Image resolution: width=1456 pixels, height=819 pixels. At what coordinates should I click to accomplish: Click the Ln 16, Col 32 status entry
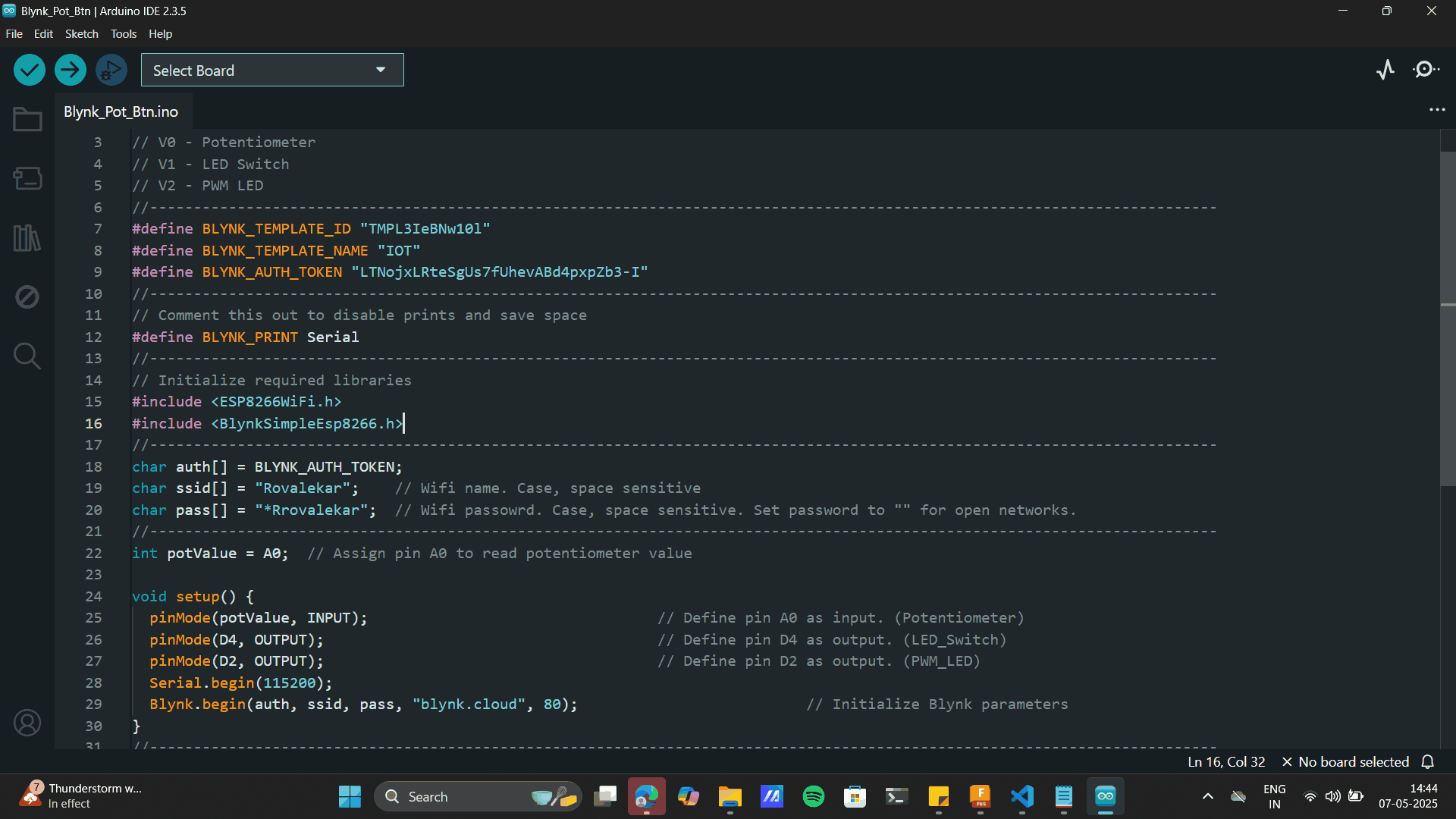pyautogui.click(x=1226, y=761)
